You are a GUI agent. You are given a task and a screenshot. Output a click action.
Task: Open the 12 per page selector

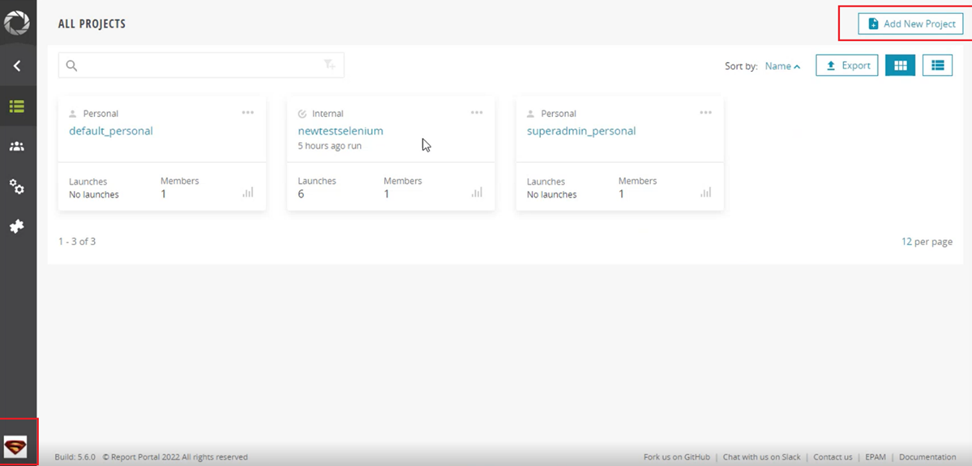pyautogui.click(x=926, y=242)
